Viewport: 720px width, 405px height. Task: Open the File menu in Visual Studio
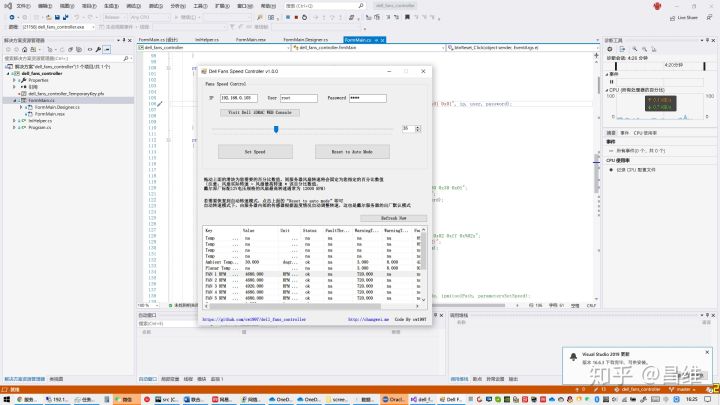coord(23,6)
